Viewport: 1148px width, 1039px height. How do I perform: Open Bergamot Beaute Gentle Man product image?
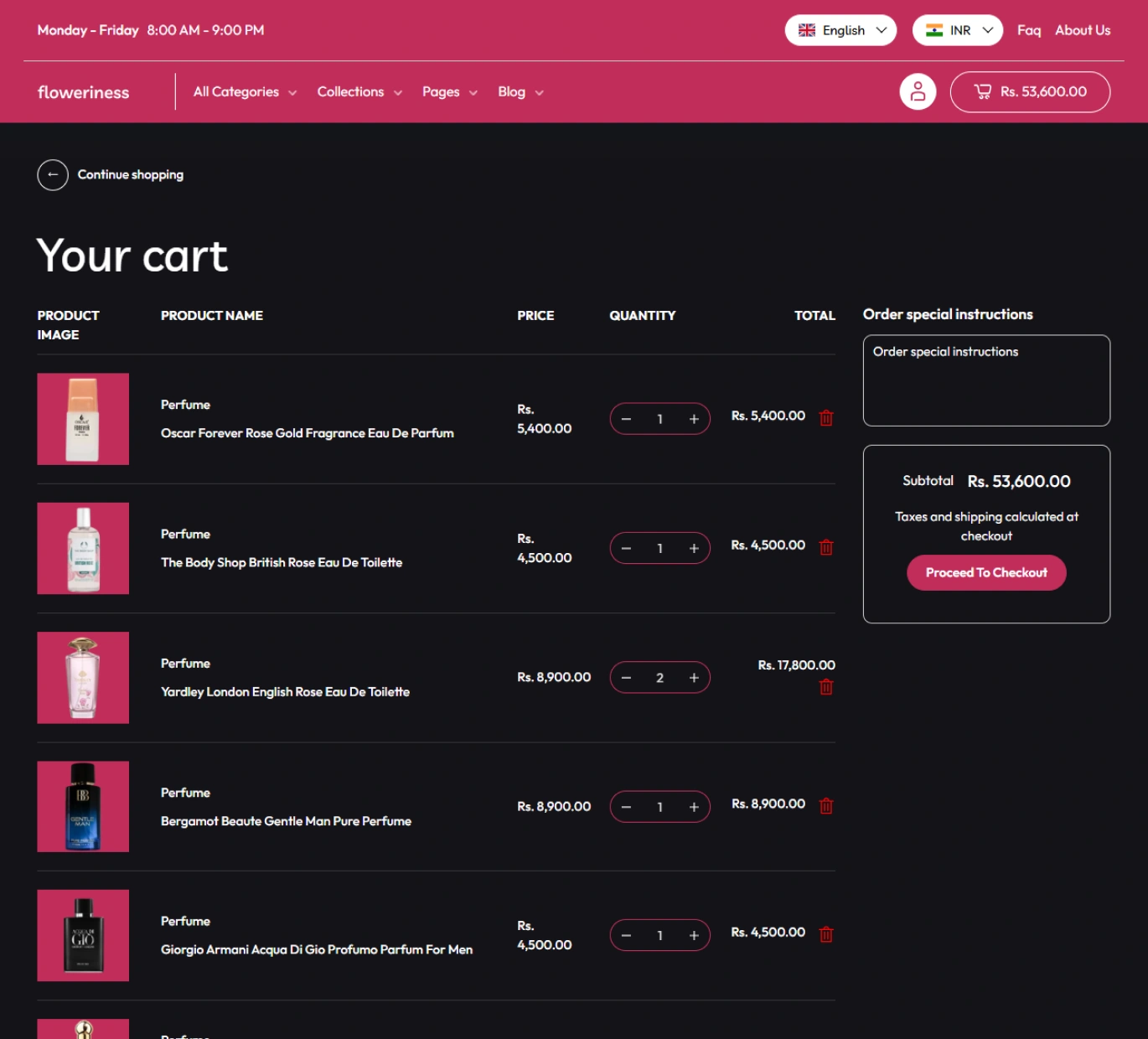[x=83, y=806]
